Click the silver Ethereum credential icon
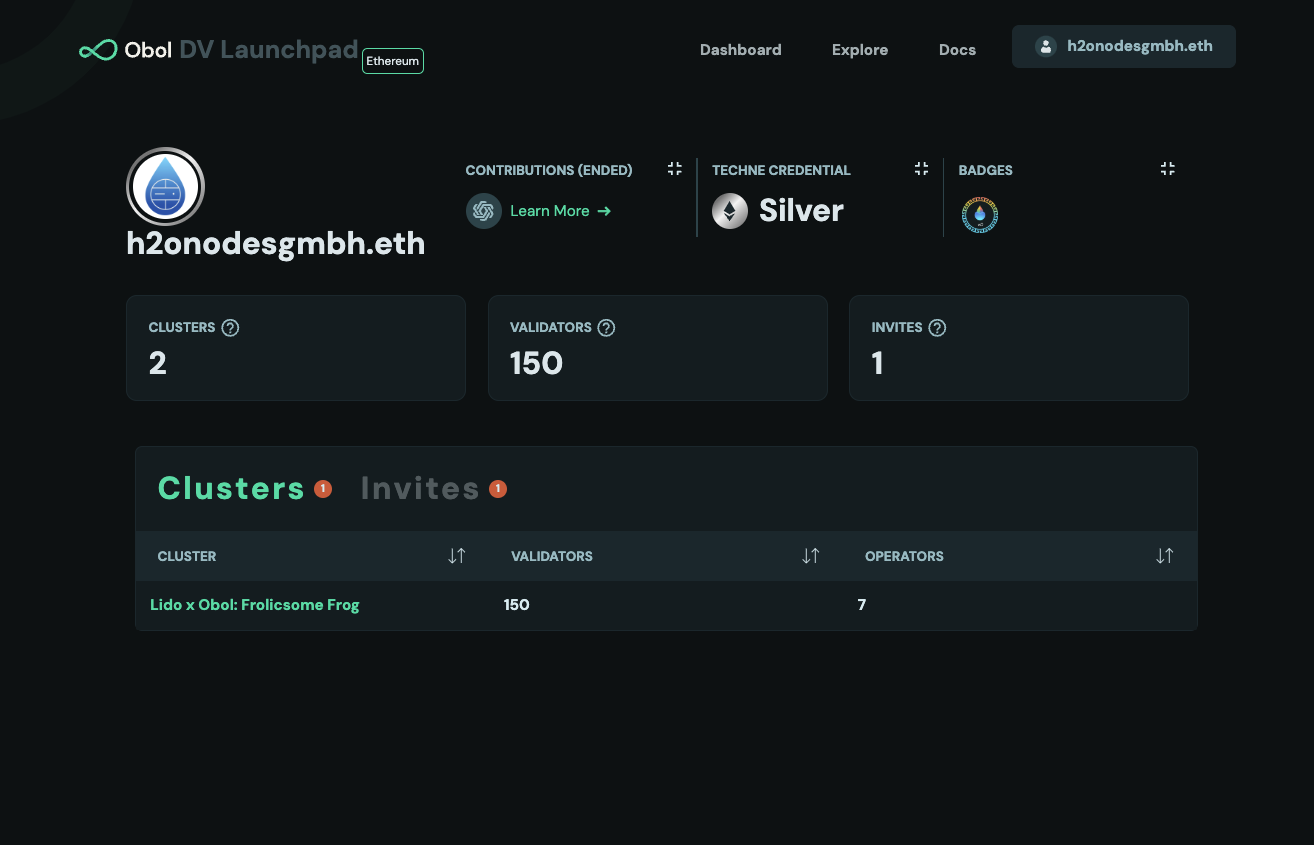This screenshot has height=845, width=1314. [x=730, y=211]
